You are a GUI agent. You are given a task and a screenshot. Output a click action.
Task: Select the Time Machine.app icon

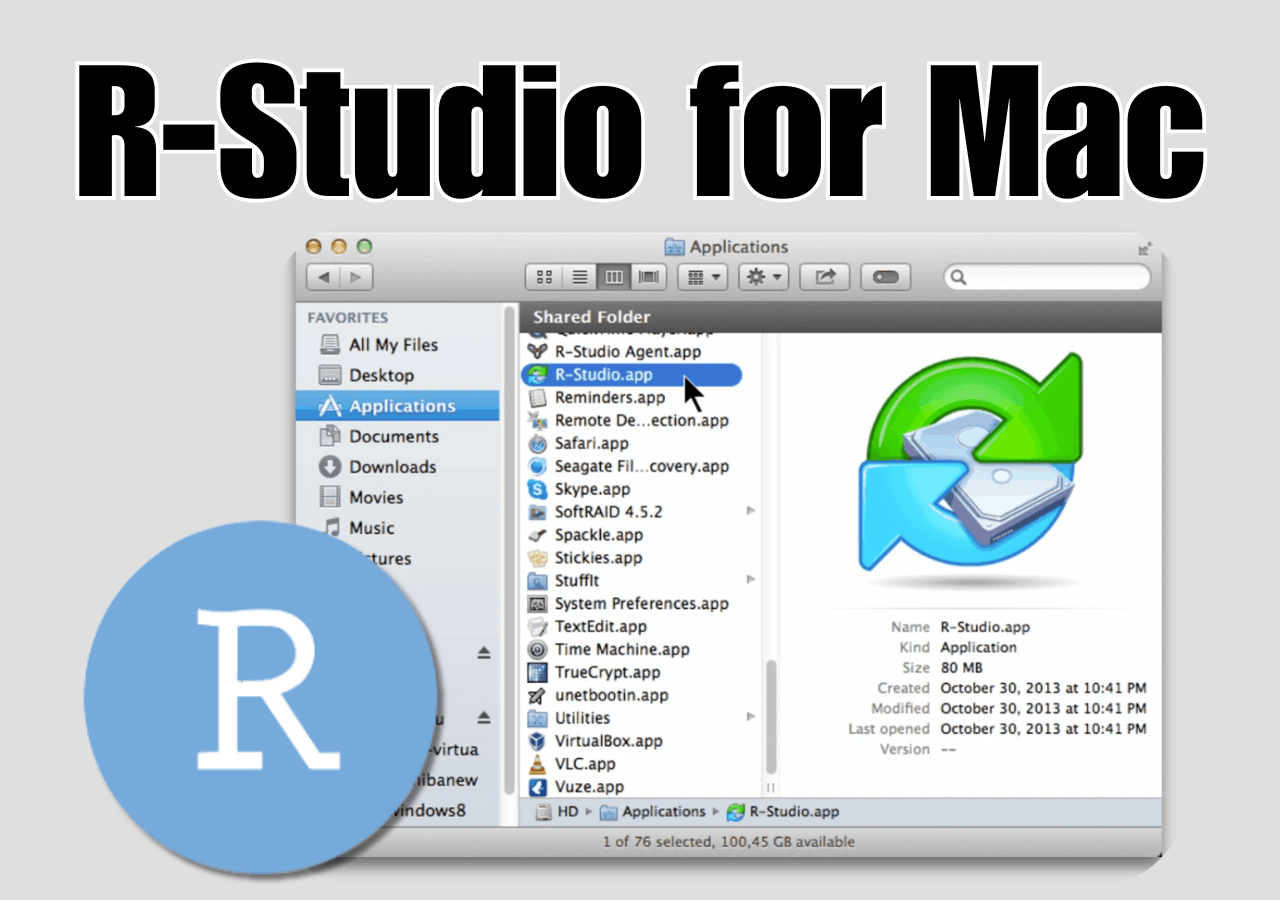[x=538, y=650]
